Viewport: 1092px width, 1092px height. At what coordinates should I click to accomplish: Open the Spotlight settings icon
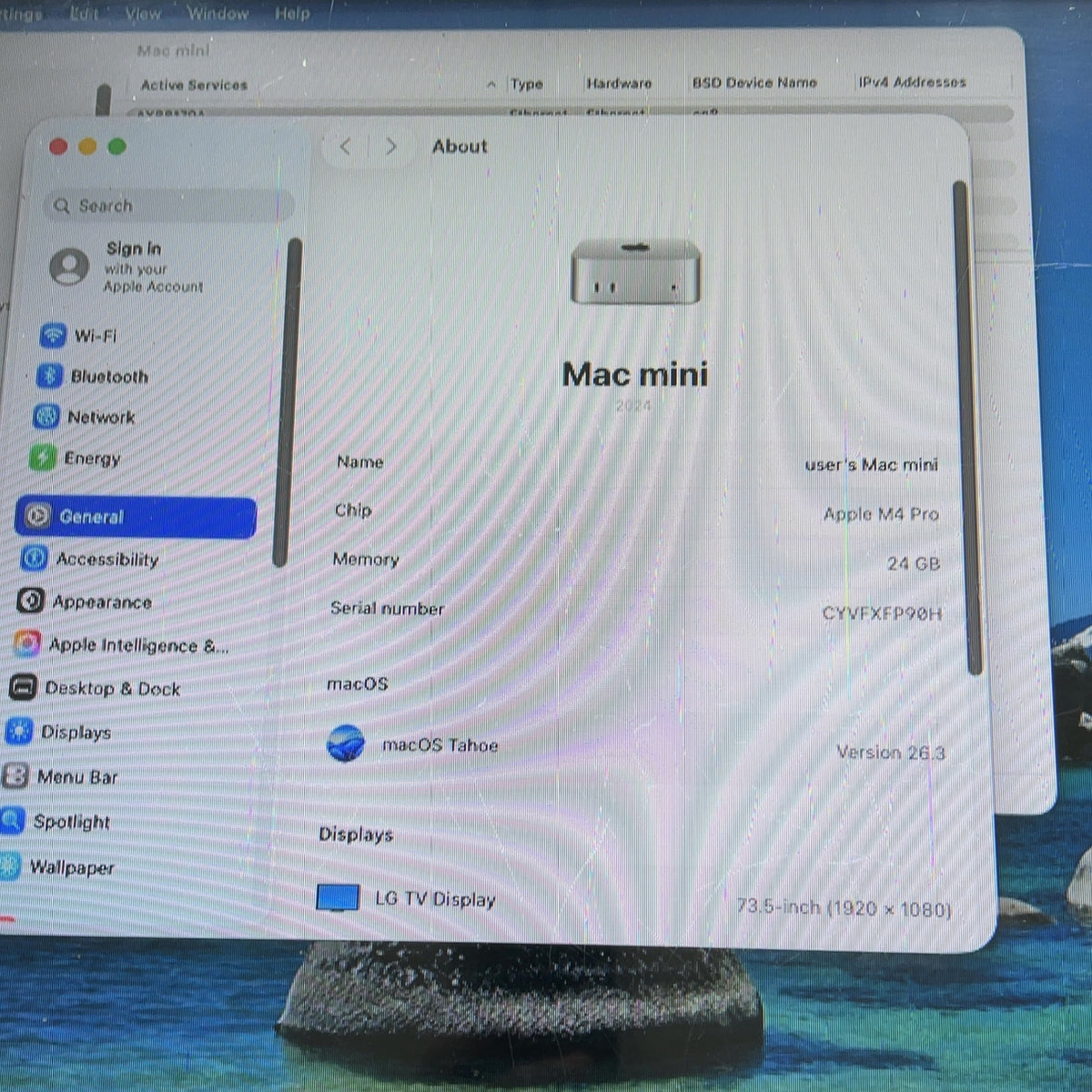click(12, 821)
